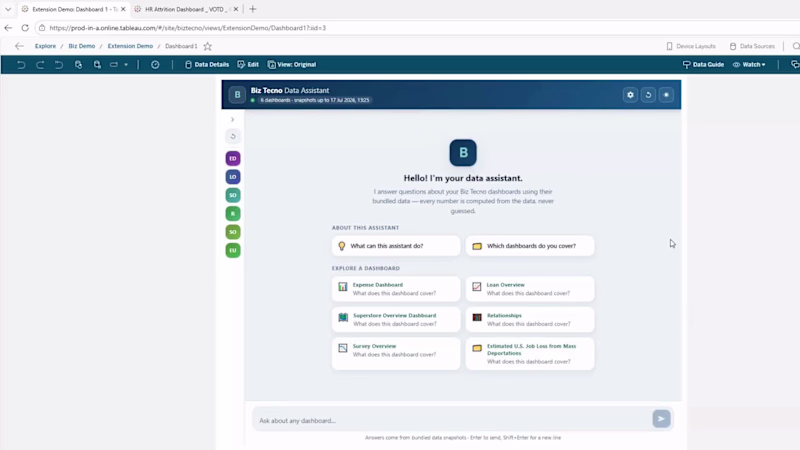Open the Loan Overview card
Viewport: 800px width, 450px height.
tap(530, 289)
